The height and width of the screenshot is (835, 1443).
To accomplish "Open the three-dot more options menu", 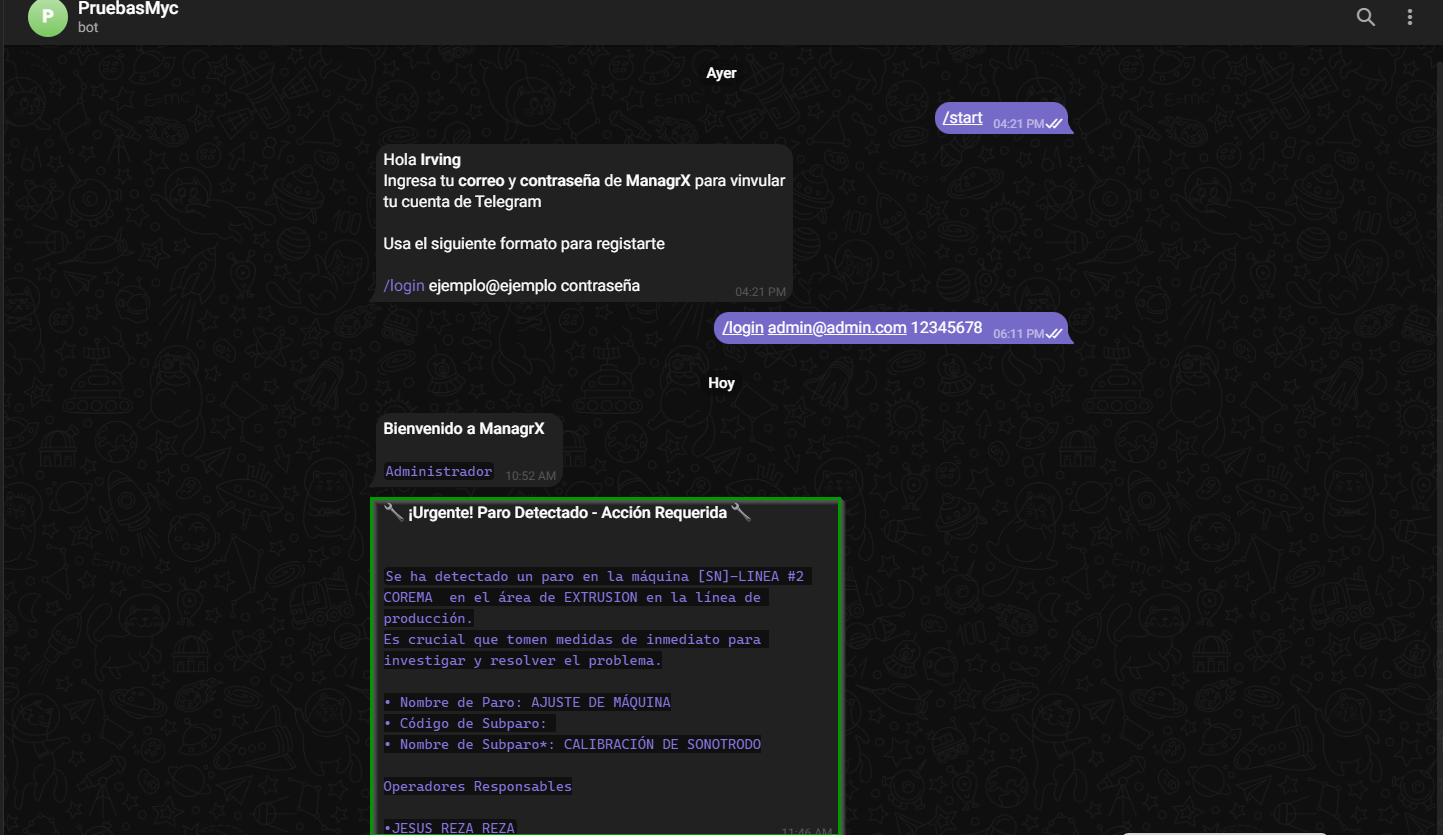I will click(x=1410, y=17).
